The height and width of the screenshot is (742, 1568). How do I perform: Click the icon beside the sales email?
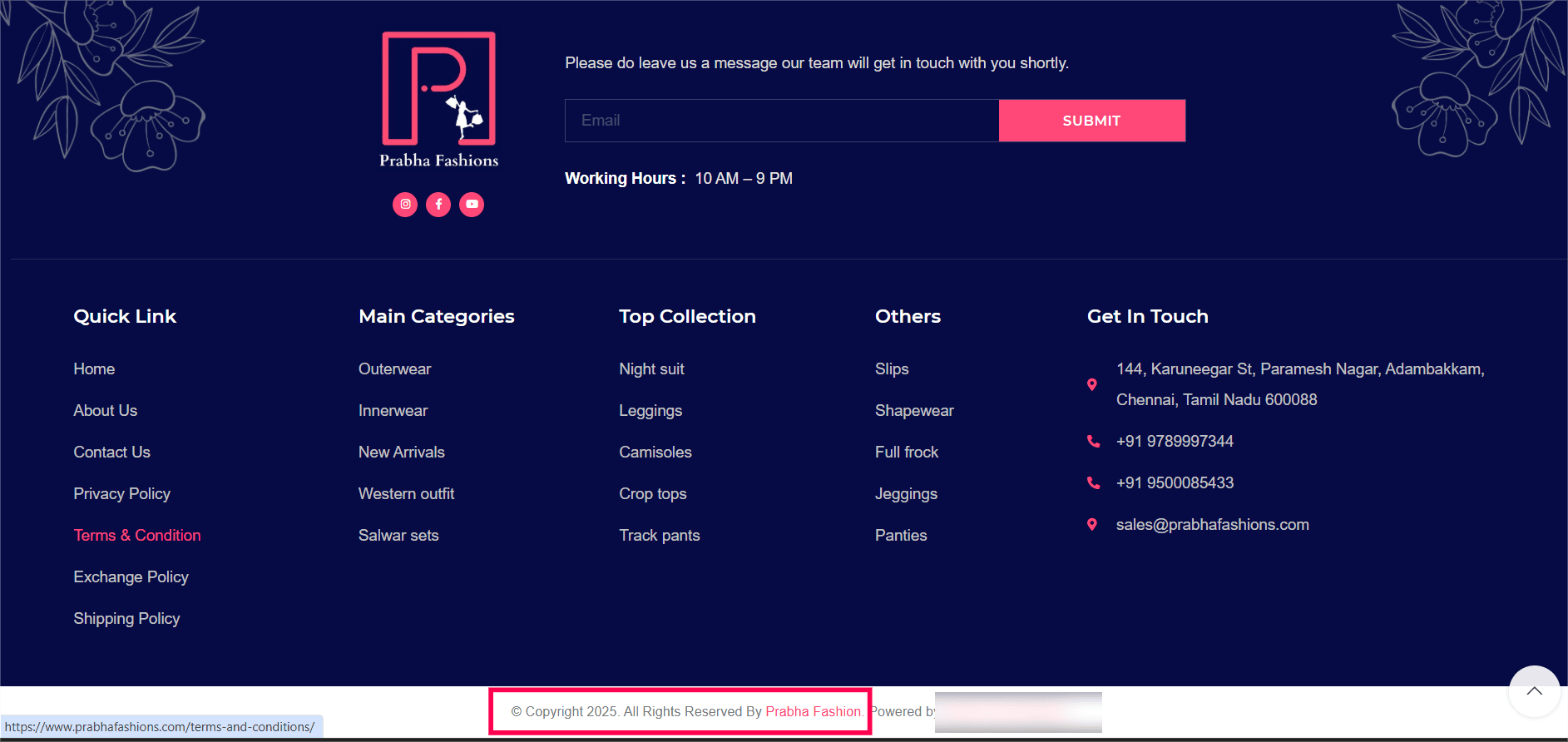point(1092,524)
